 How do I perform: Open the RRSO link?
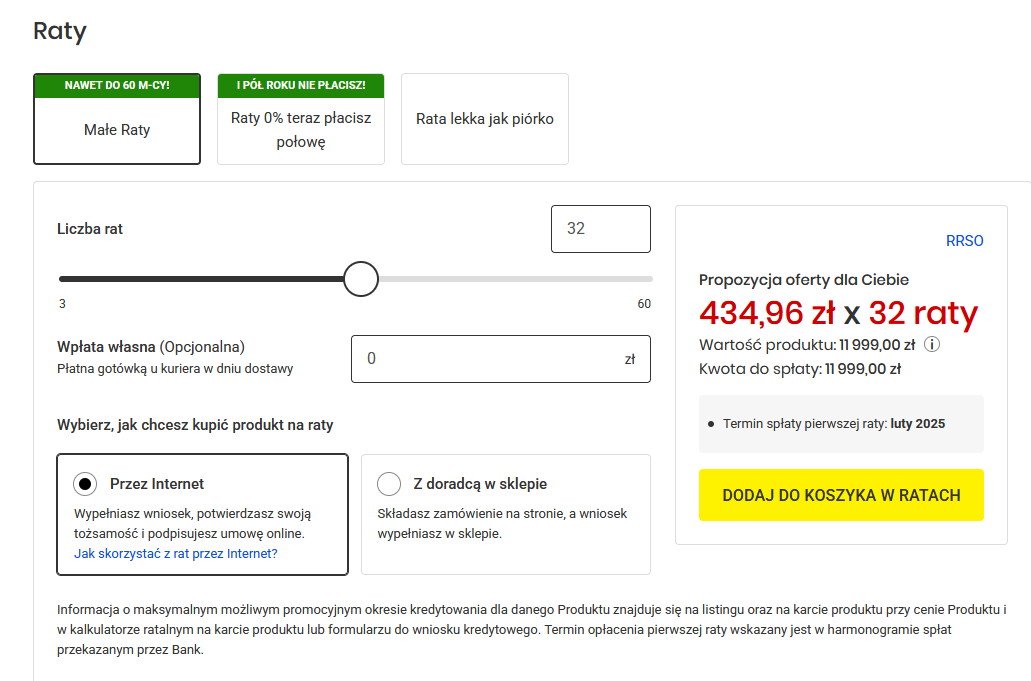[964, 241]
